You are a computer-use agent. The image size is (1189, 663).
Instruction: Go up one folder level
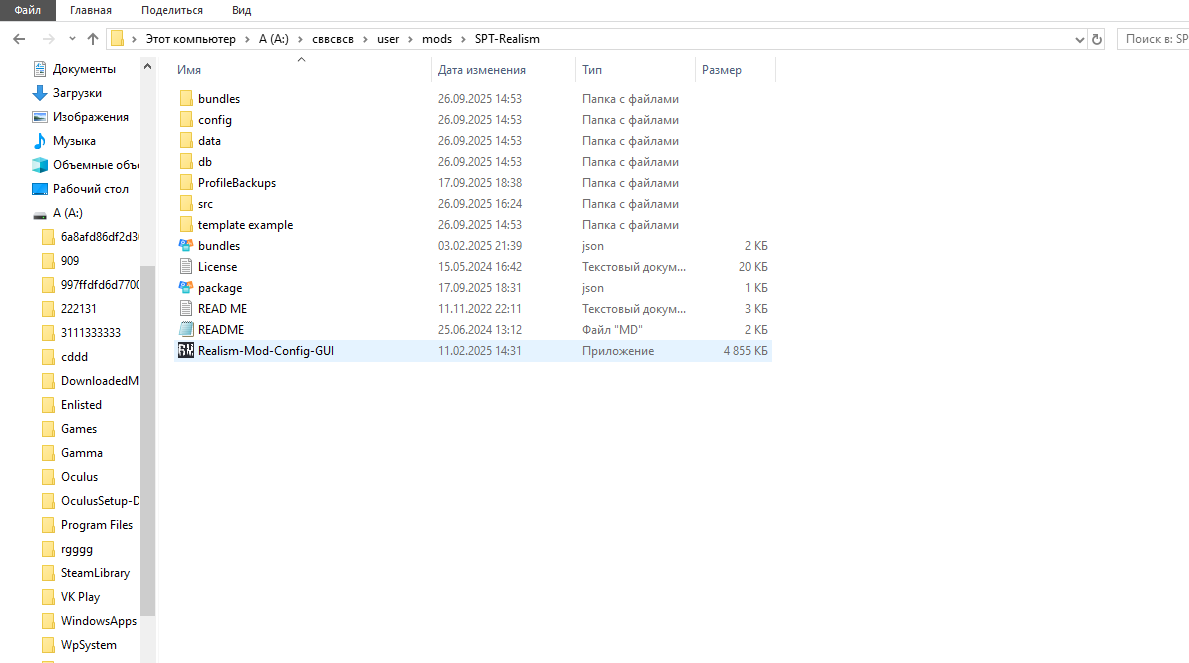click(93, 39)
